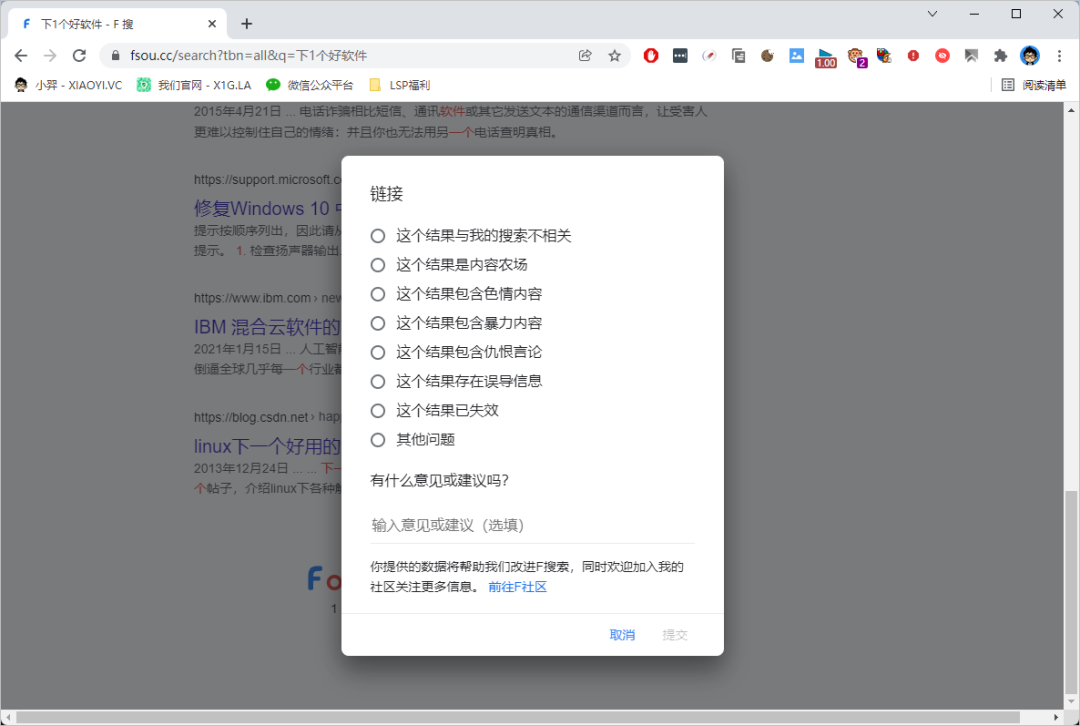The width and height of the screenshot is (1080, 726).
Task: Open the copy-pages extension icon
Action: point(738,56)
